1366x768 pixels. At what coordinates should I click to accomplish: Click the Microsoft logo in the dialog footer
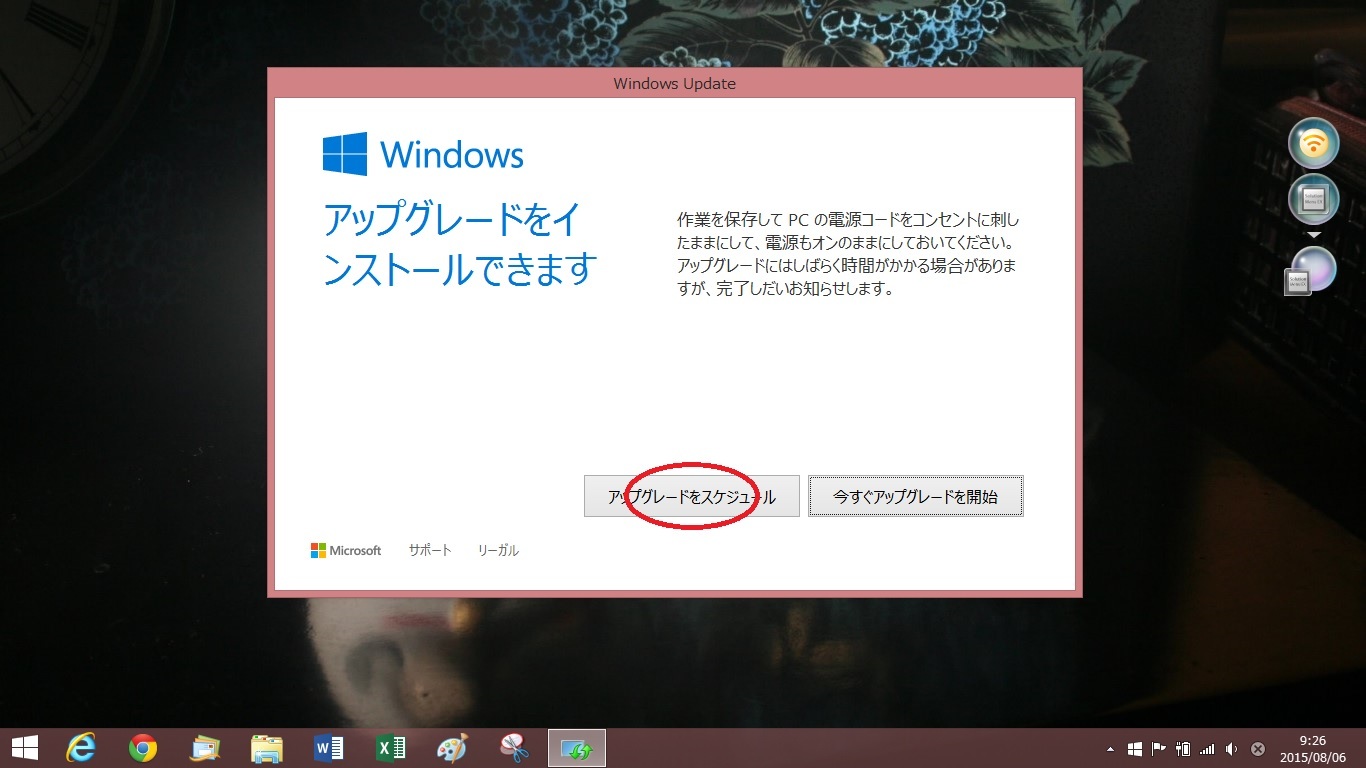click(x=346, y=550)
